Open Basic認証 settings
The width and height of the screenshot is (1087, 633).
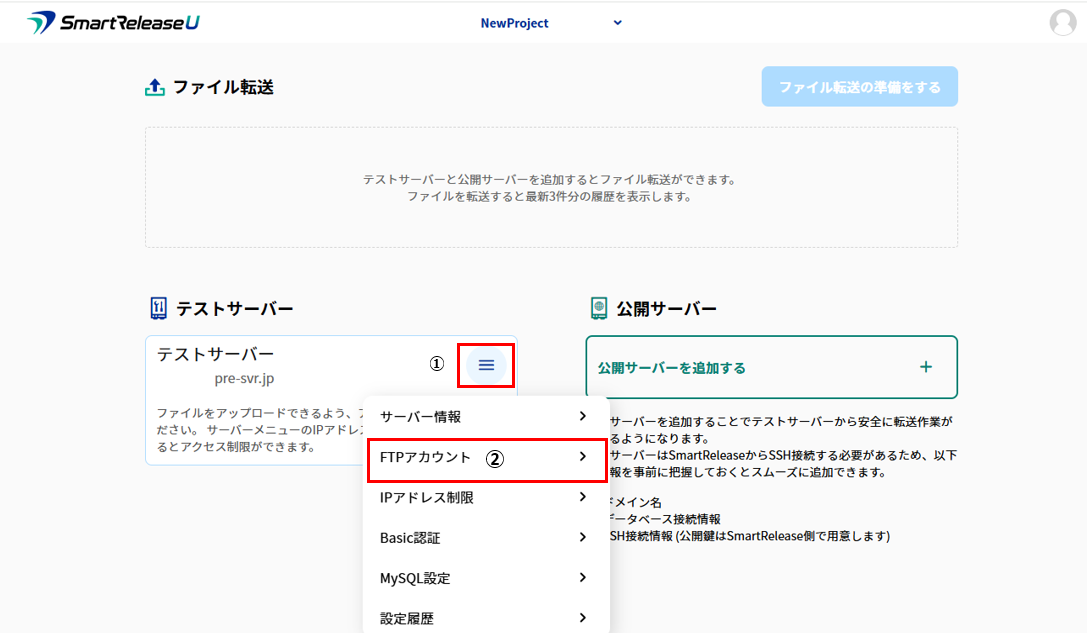[410, 538]
